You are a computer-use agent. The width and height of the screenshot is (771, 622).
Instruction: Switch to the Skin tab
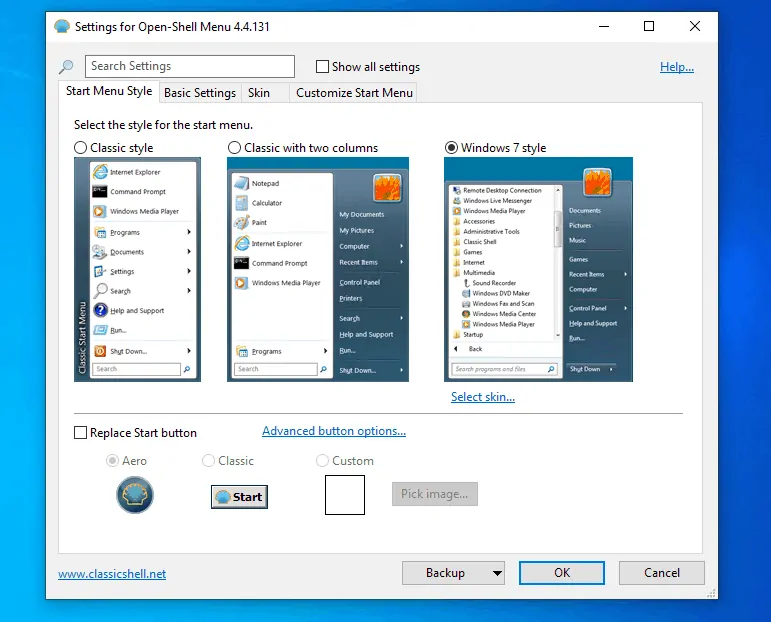click(259, 93)
